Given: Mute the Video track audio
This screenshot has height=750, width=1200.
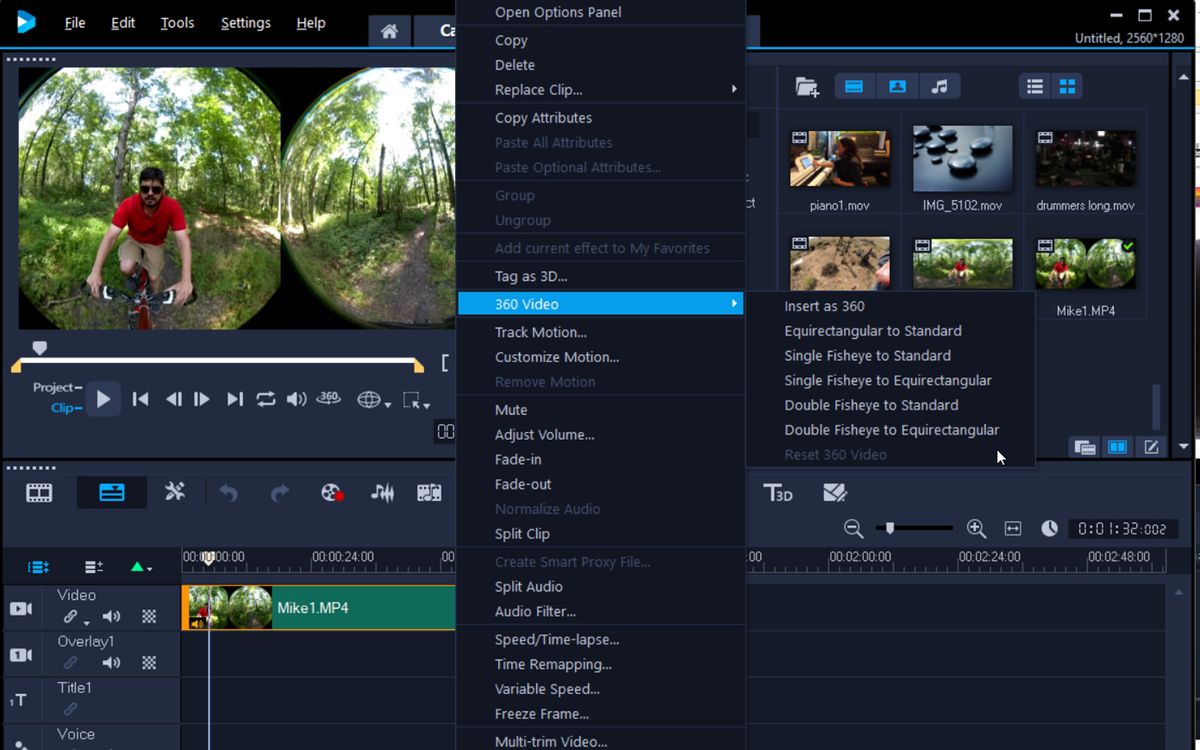Looking at the screenshot, I should pos(111,615).
